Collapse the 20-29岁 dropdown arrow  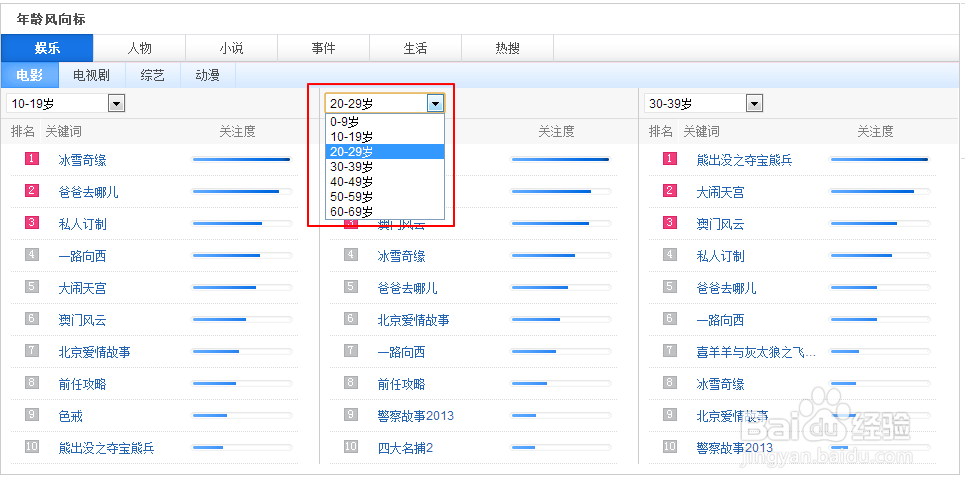[435, 103]
